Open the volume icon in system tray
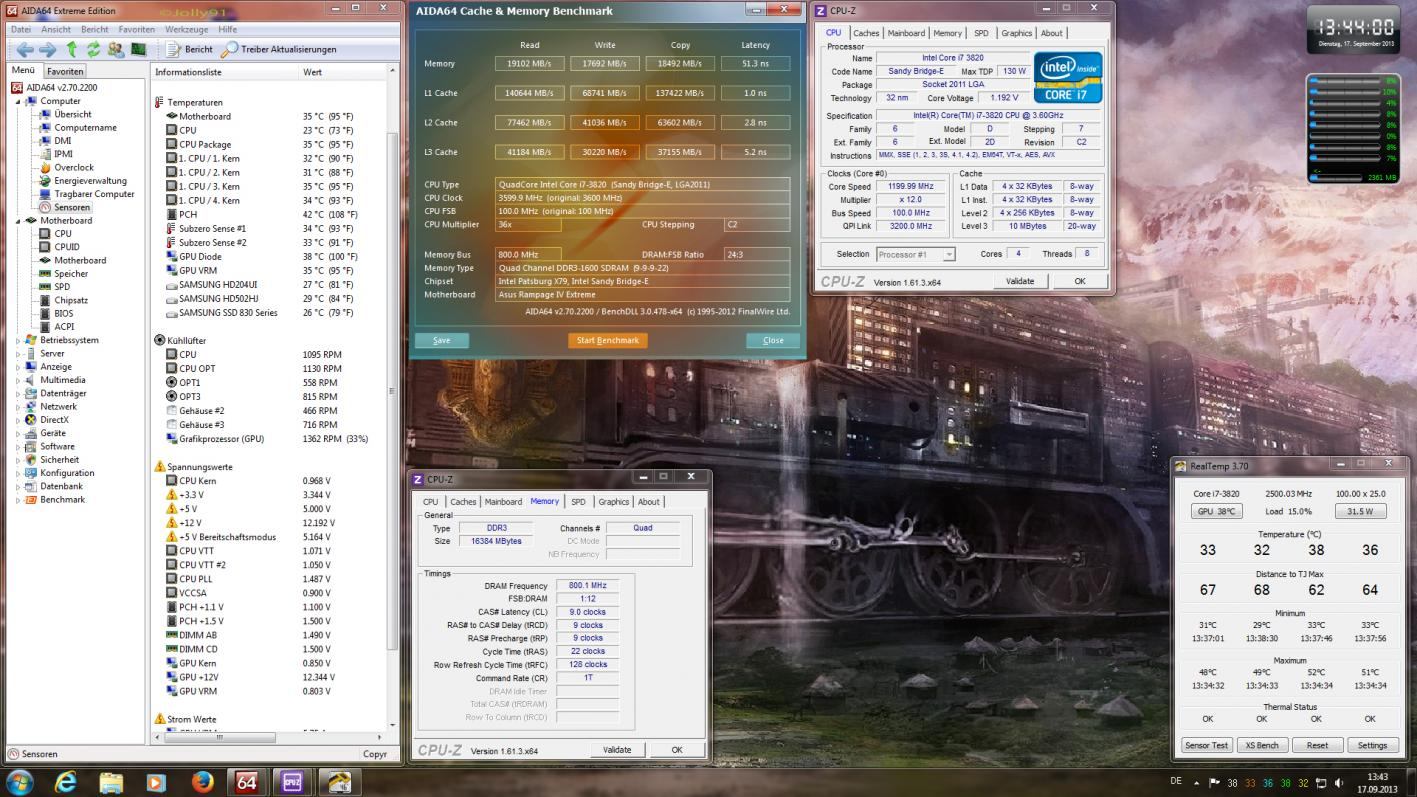The height and width of the screenshot is (797, 1417). coord(1338,782)
